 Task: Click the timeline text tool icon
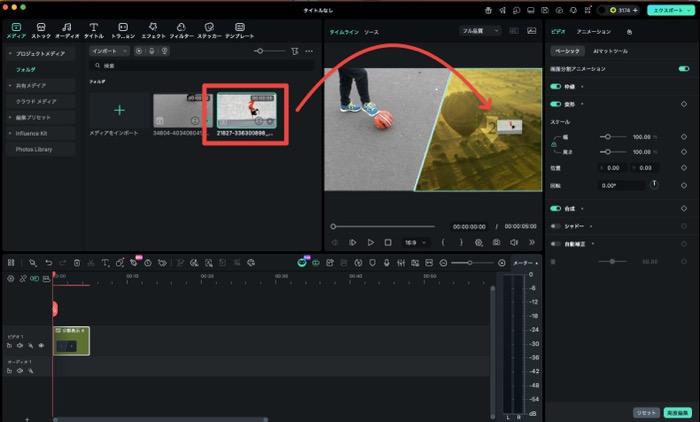[105, 263]
